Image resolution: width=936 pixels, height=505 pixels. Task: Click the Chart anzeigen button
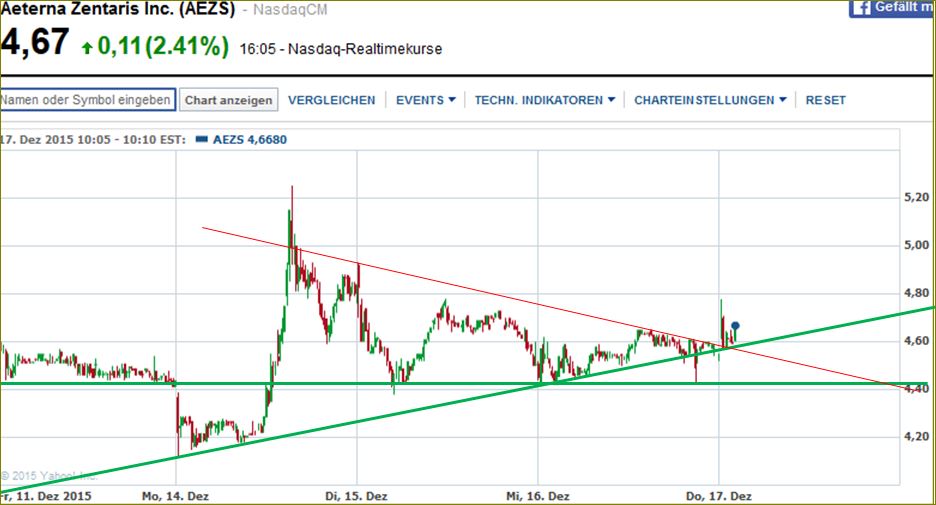pyautogui.click(x=229, y=100)
